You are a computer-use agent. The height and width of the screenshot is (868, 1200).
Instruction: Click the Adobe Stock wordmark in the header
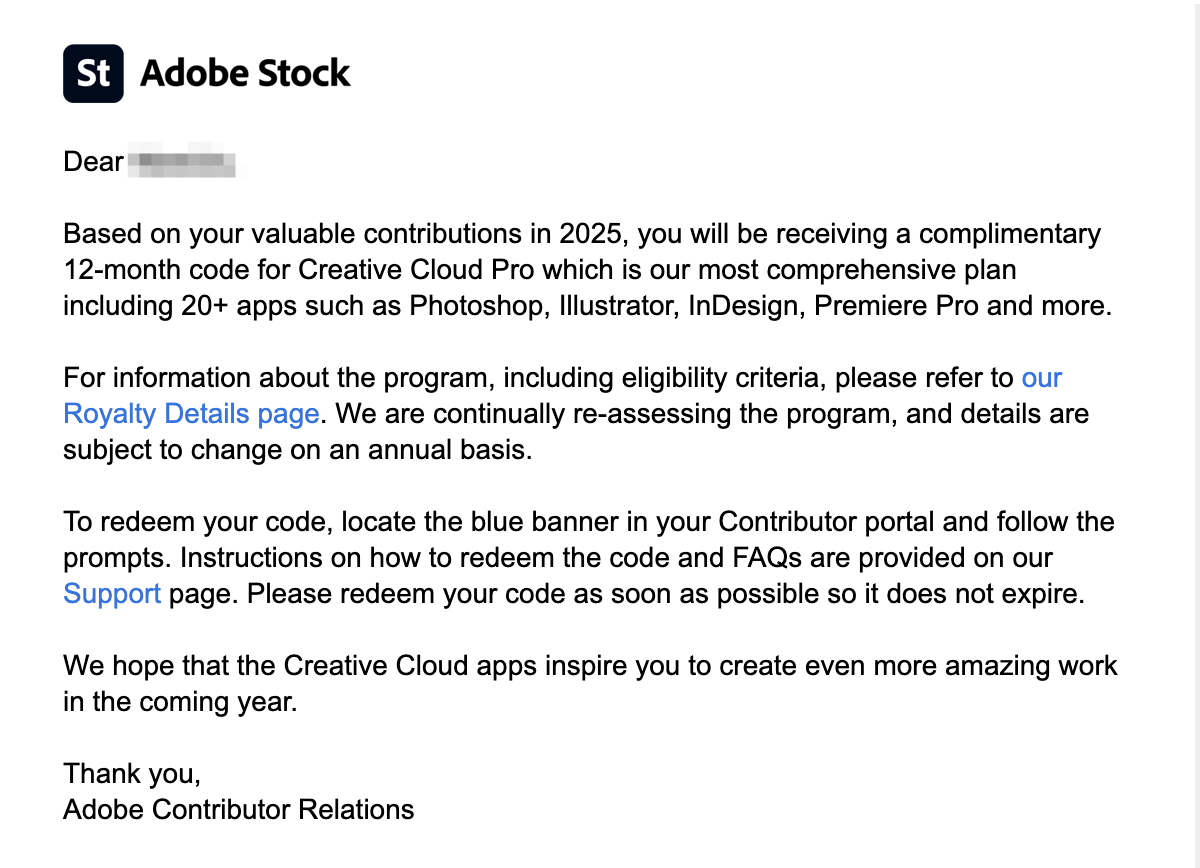[245, 73]
